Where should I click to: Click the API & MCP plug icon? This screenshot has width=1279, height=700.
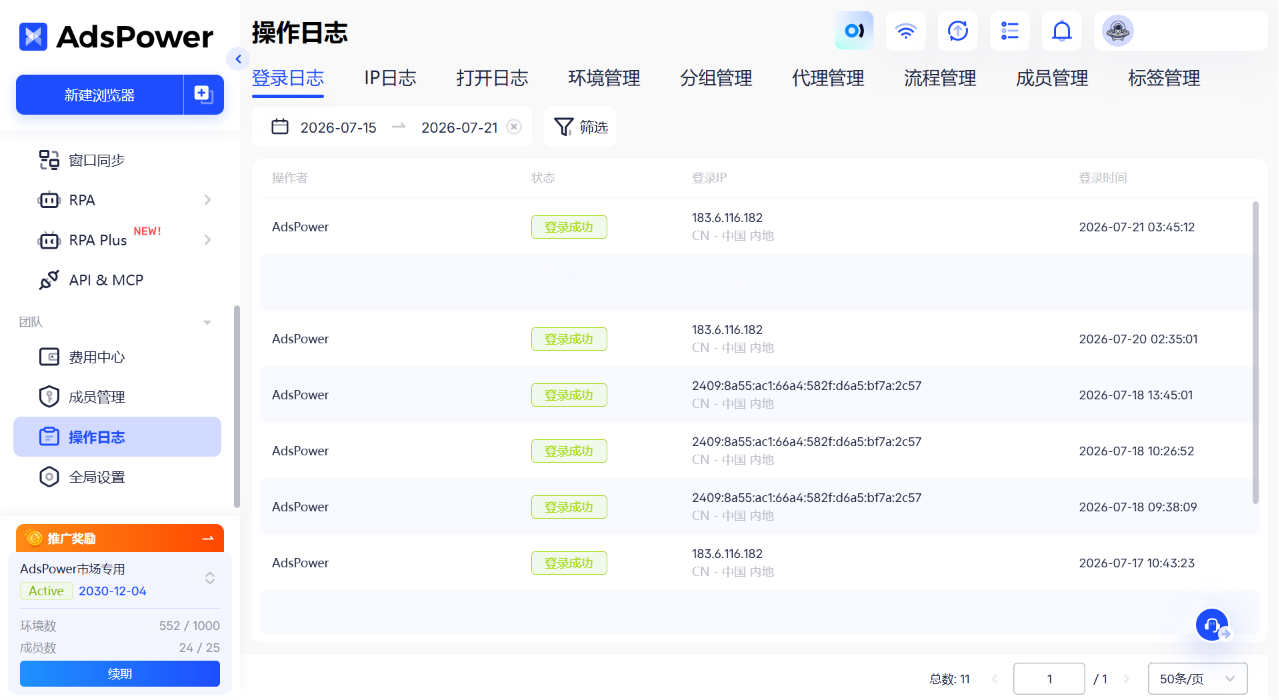(49, 280)
